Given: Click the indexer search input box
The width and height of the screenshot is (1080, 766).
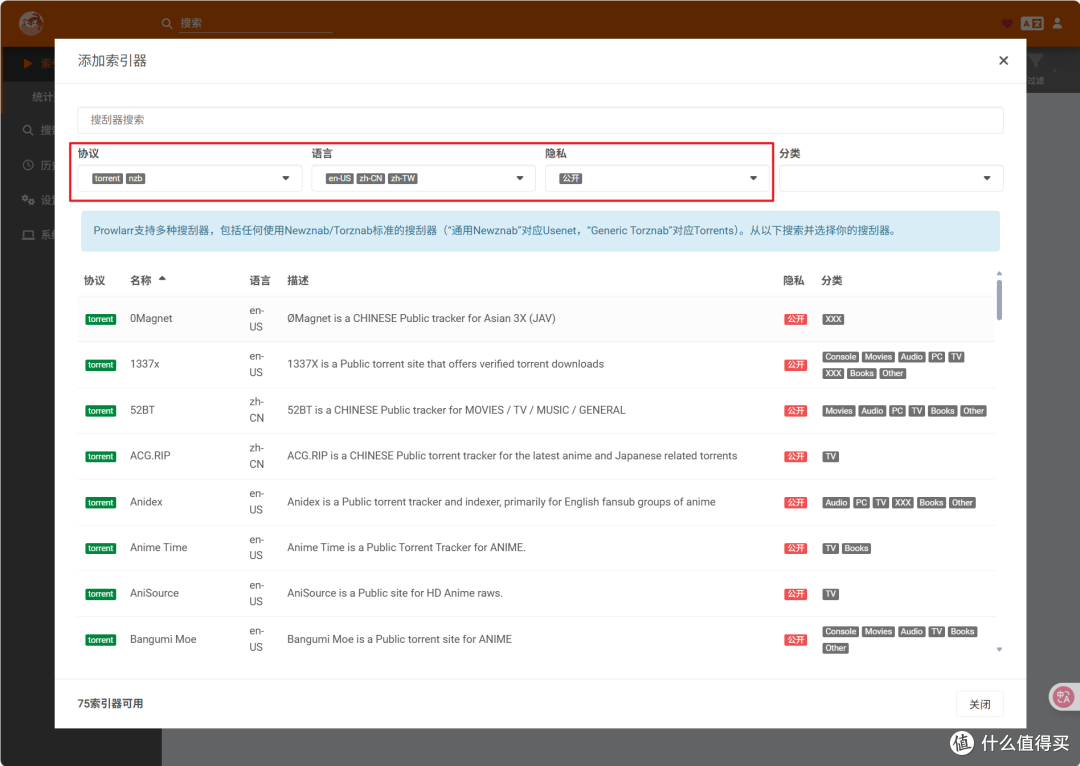Looking at the screenshot, I should coord(540,120).
